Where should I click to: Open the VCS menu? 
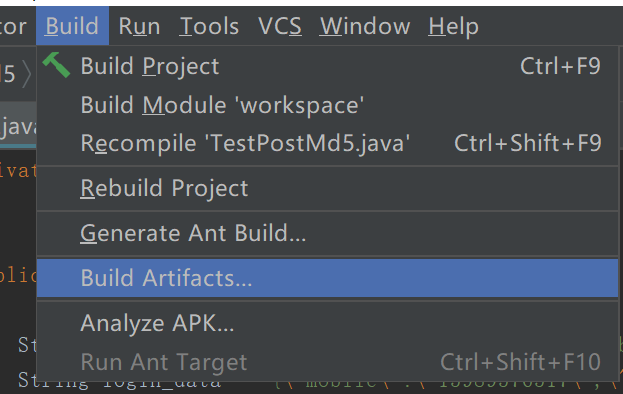coord(280,26)
